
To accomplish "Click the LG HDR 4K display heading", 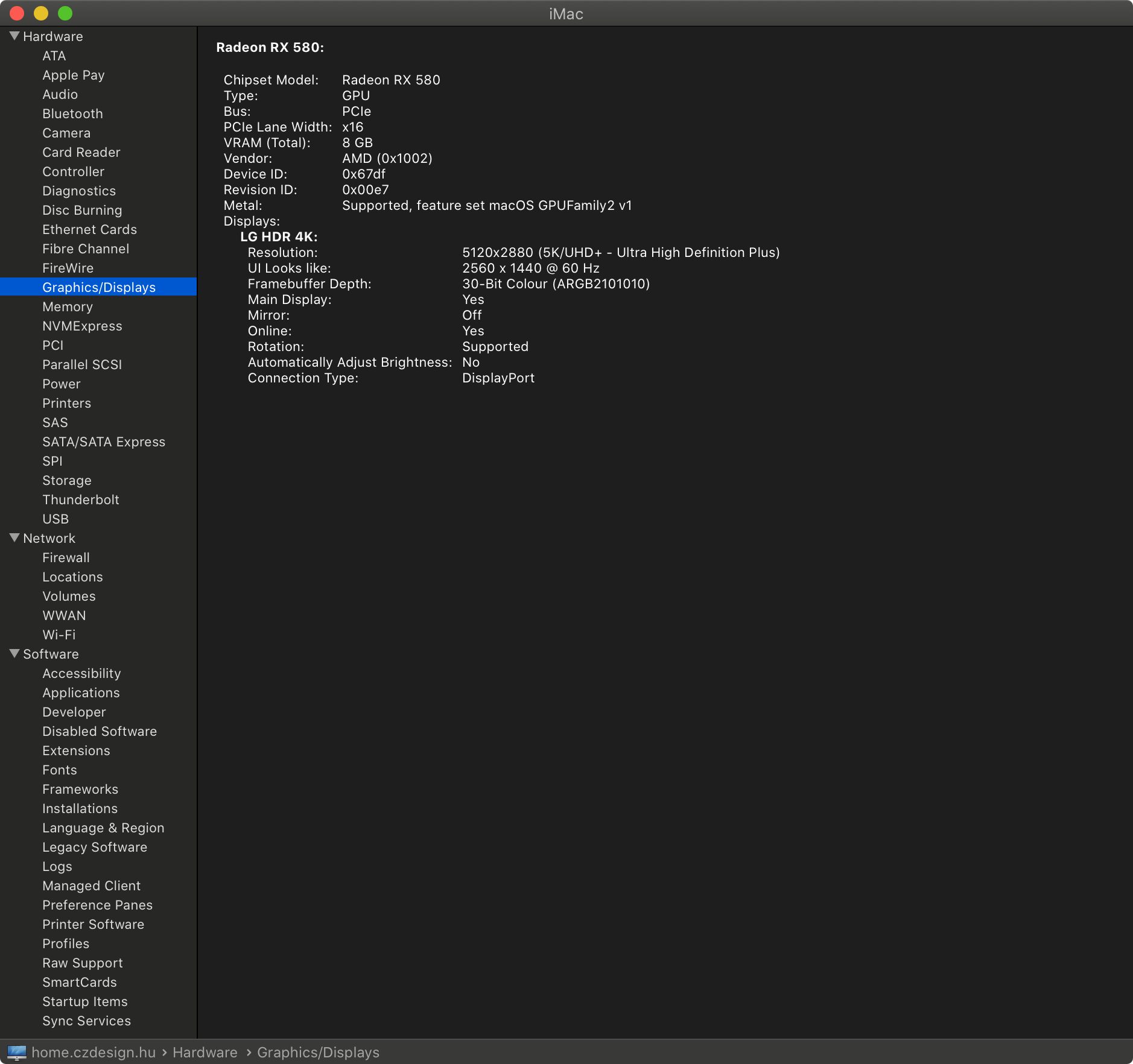I will 279,237.
